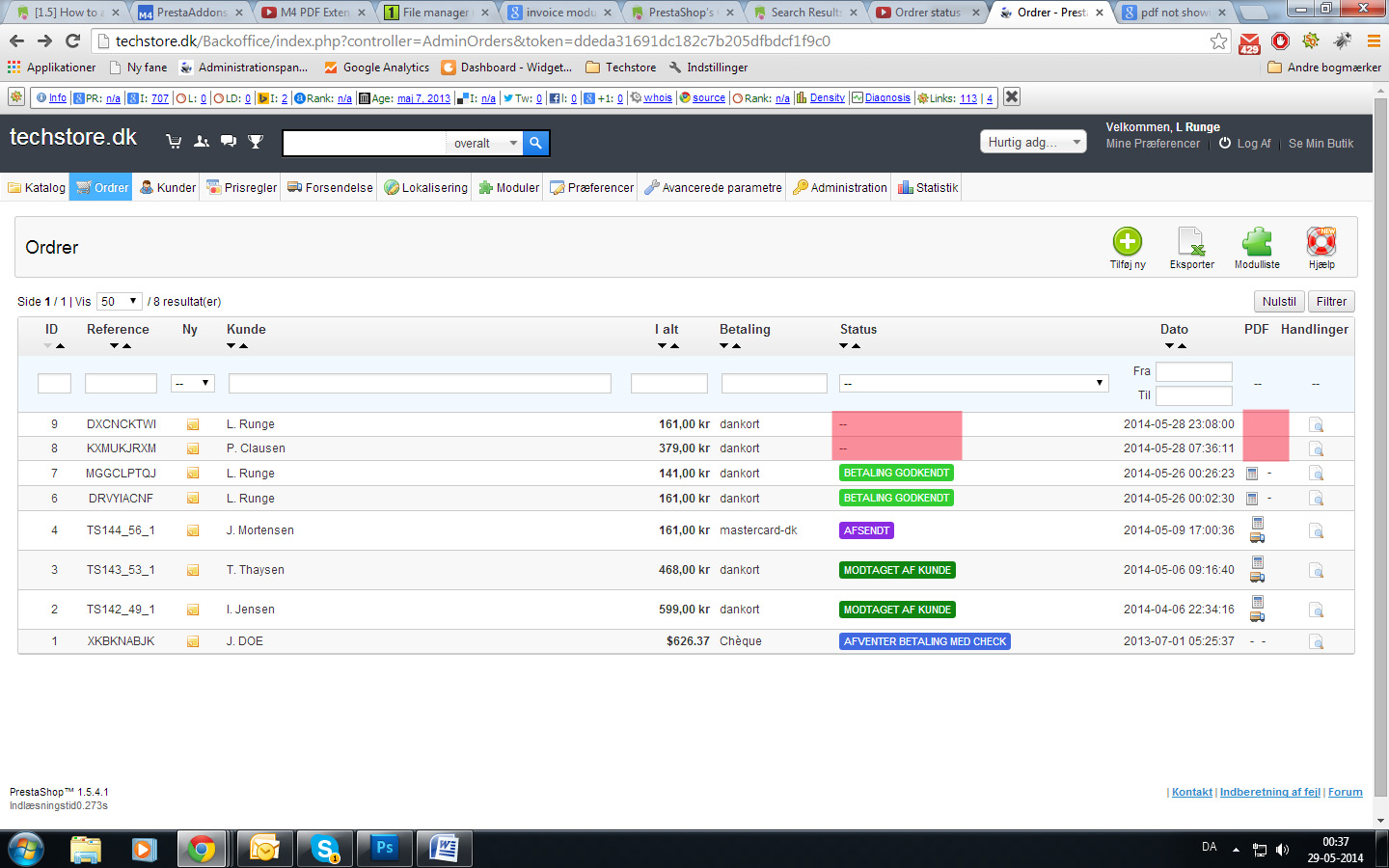
Task: Click the Windows Start button
Action: [26, 849]
